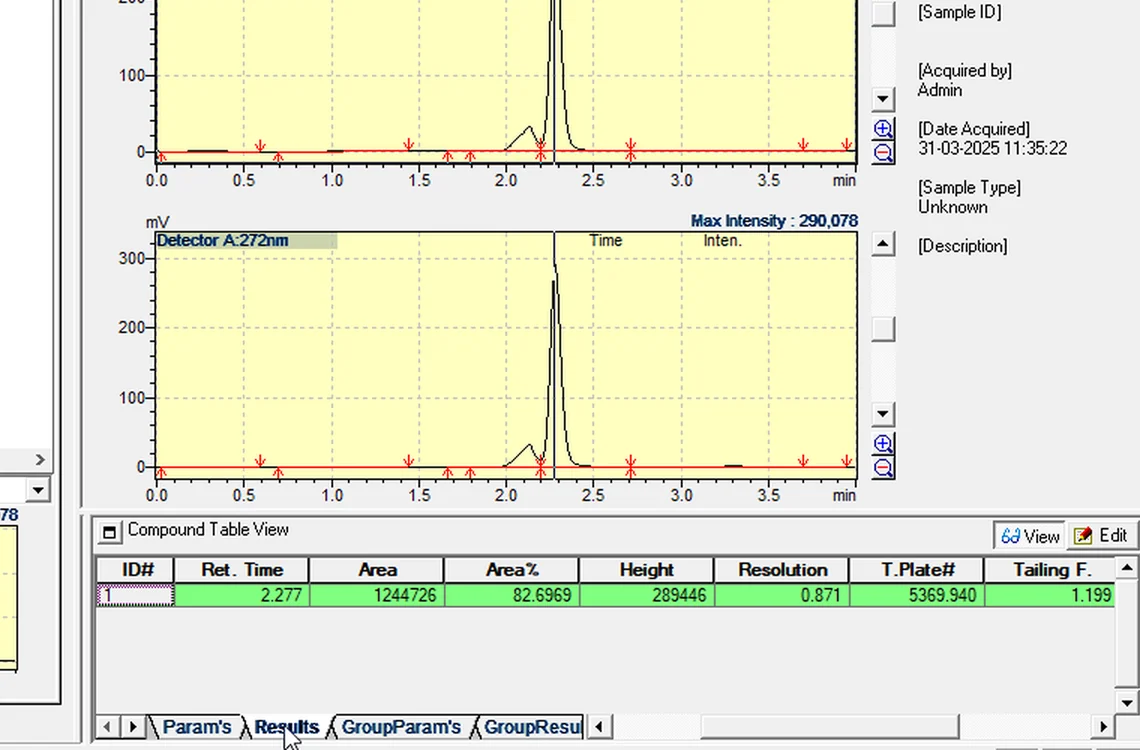Image resolution: width=1140 pixels, height=750 pixels.
Task: Click date acquired value 31-03-2025 11:35:22
Action: point(992,148)
